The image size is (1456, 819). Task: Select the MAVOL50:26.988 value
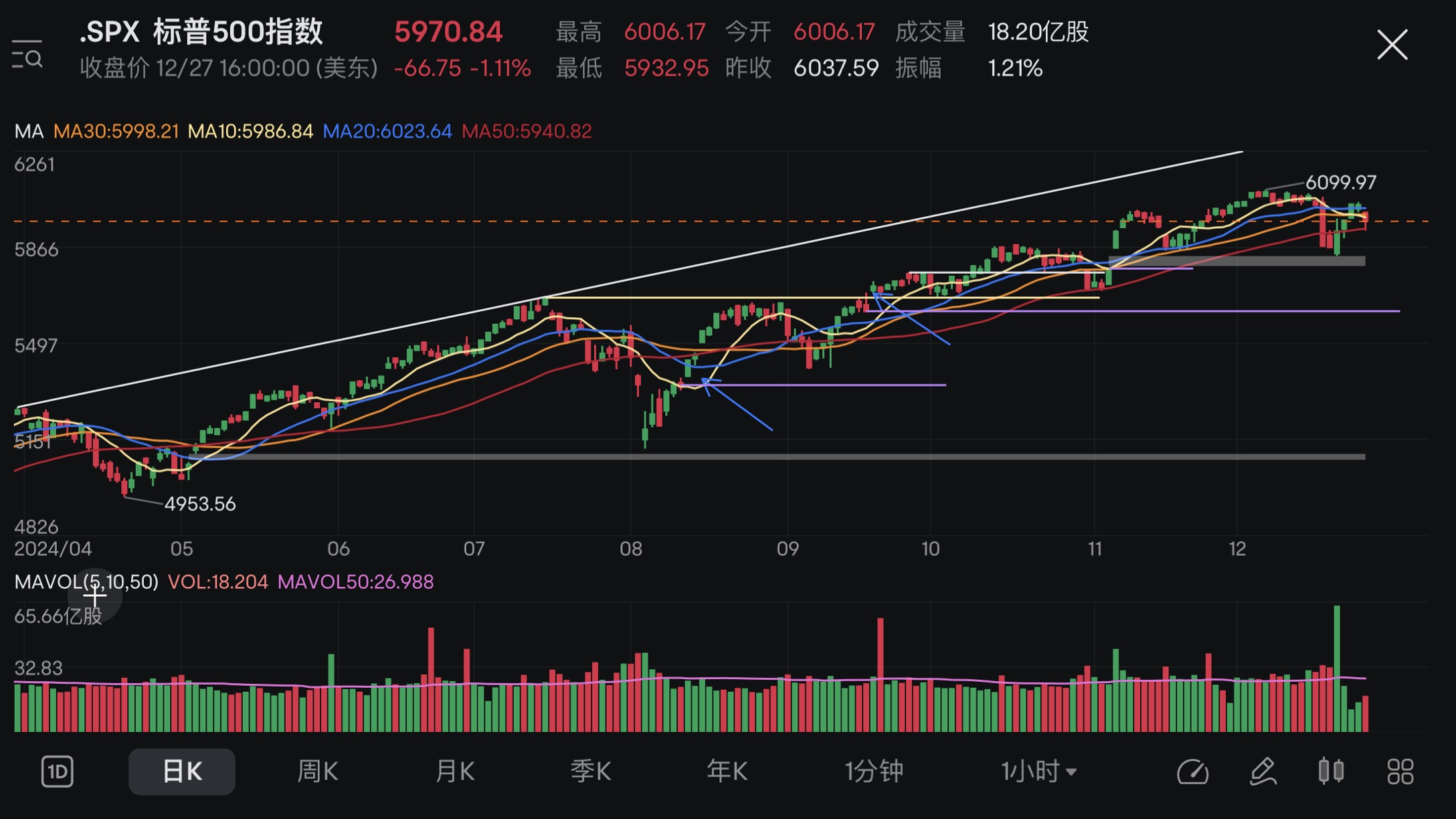click(x=355, y=581)
